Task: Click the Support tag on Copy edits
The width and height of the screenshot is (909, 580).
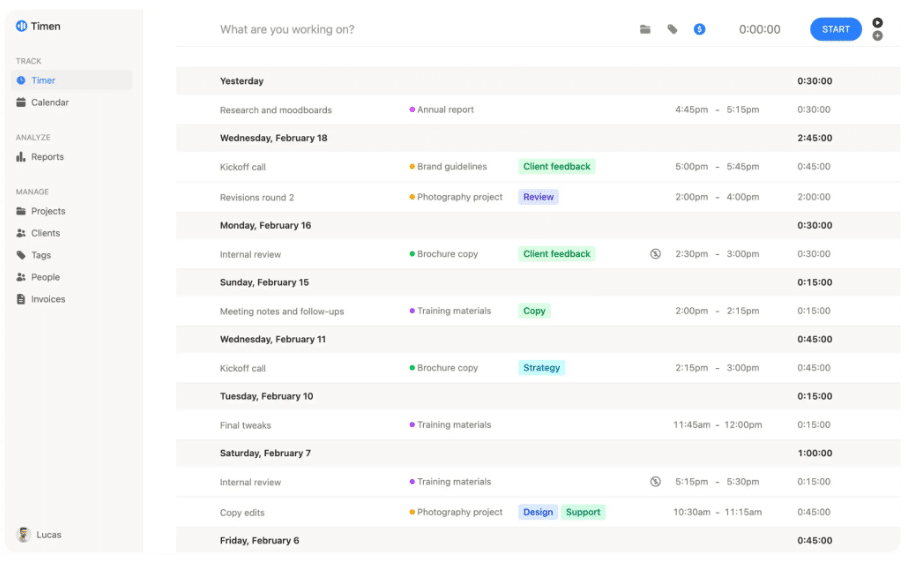Action: point(583,512)
